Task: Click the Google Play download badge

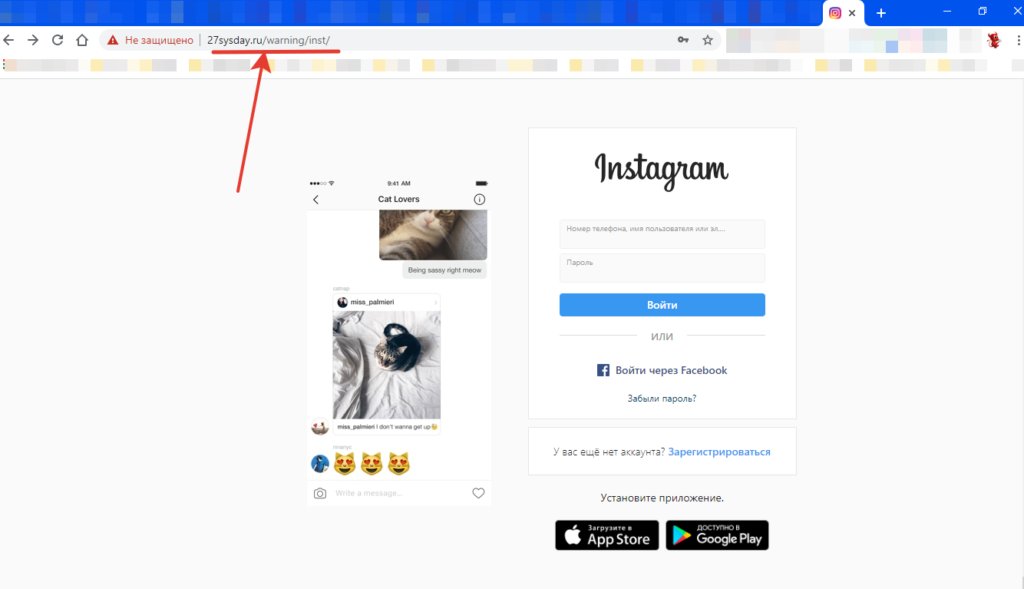Action: tap(717, 535)
